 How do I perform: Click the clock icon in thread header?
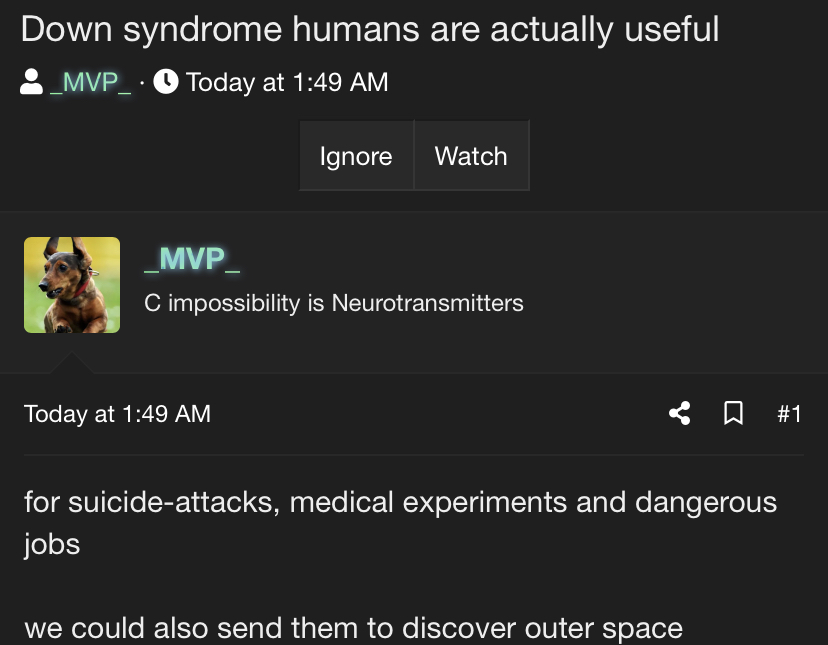(166, 82)
